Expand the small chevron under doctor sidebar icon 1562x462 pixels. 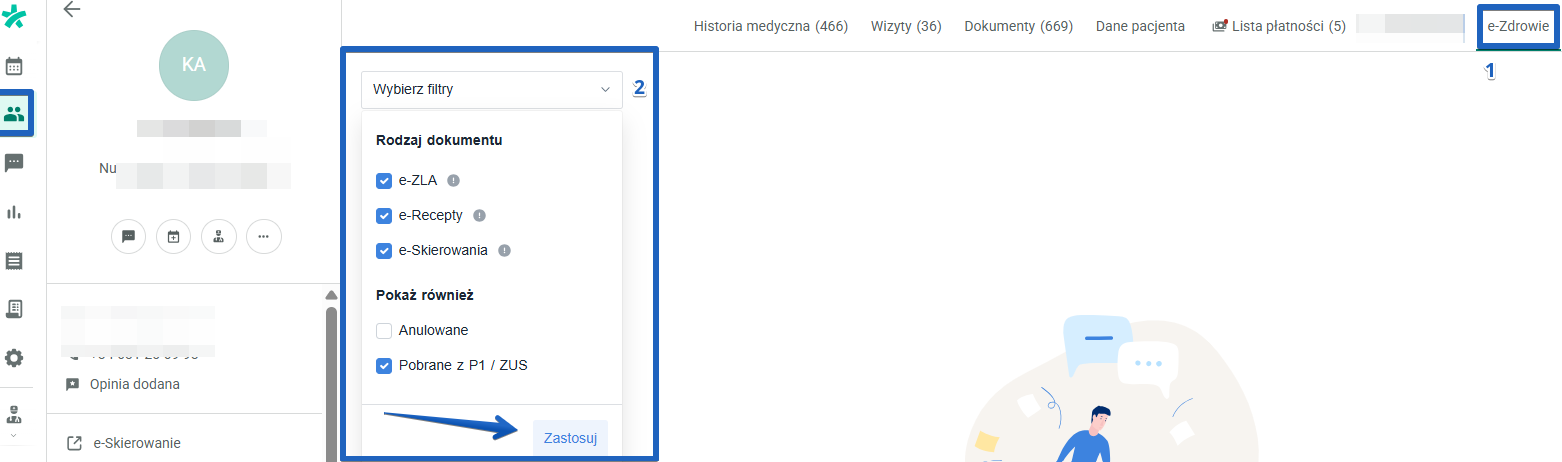[14, 436]
